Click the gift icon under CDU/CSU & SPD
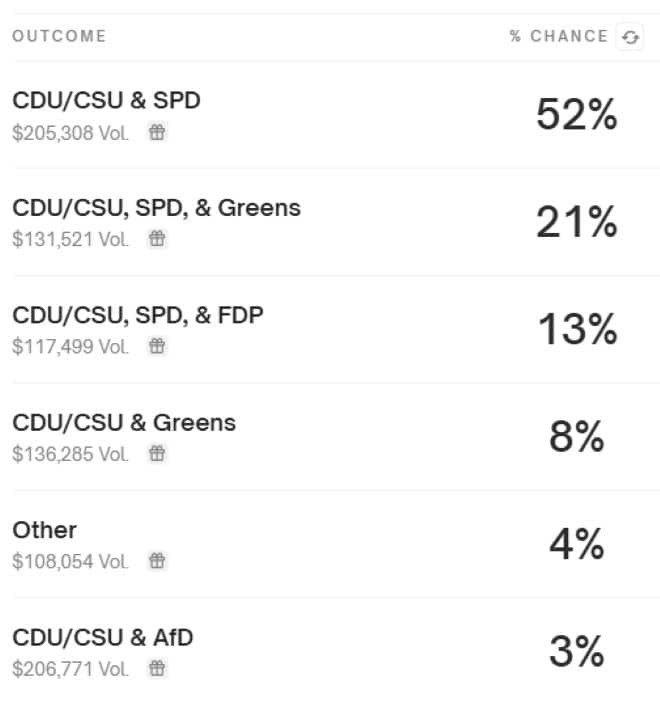Image resolution: width=660 pixels, height=701 pixels. tap(157, 132)
